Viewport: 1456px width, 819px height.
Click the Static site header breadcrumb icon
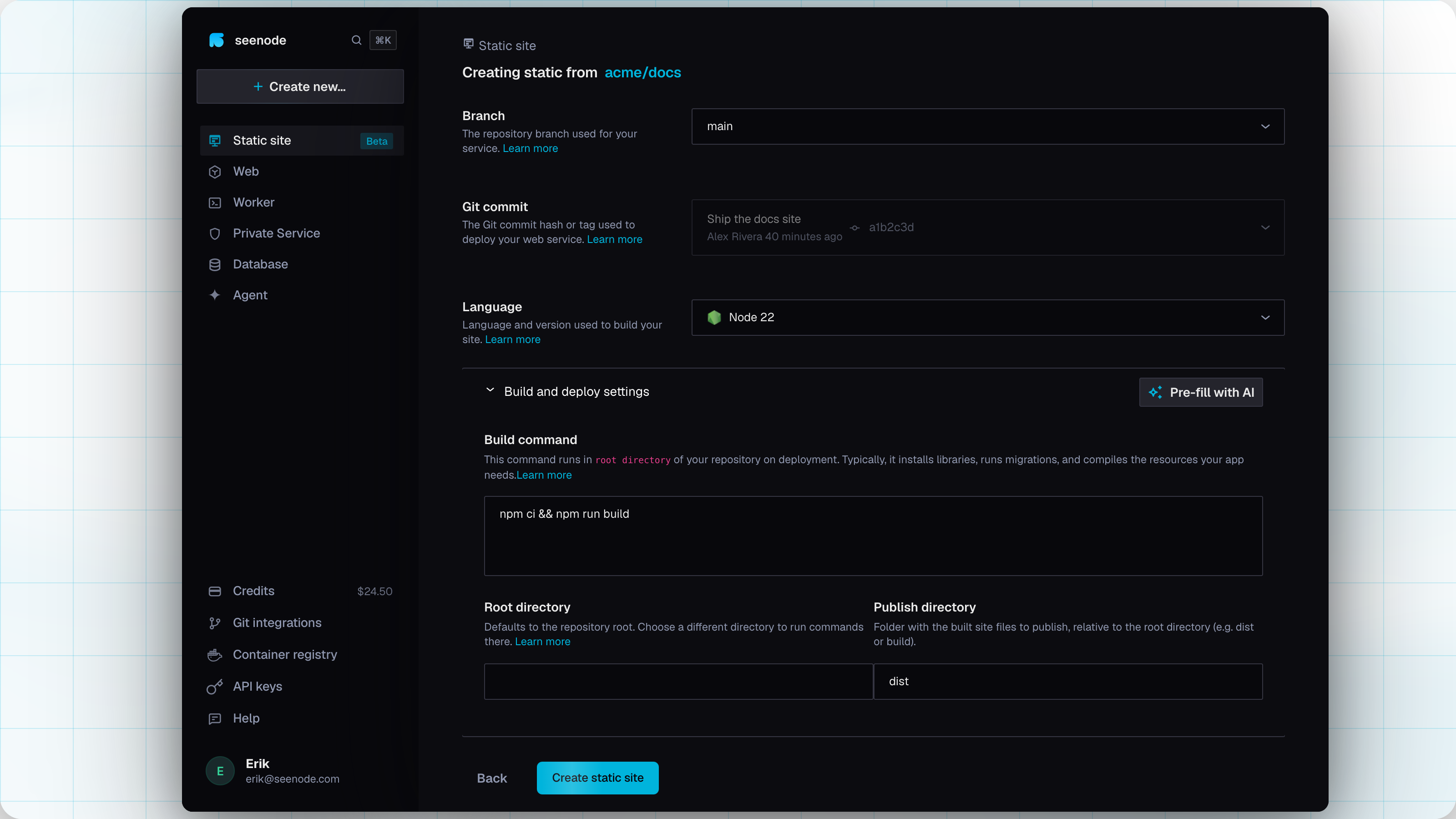click(x=469, y=44)
